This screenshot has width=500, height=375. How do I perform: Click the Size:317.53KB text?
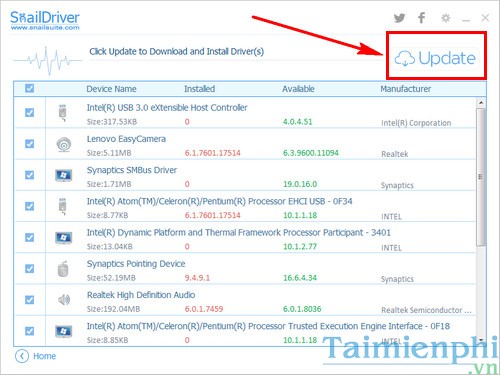point(112,122)
